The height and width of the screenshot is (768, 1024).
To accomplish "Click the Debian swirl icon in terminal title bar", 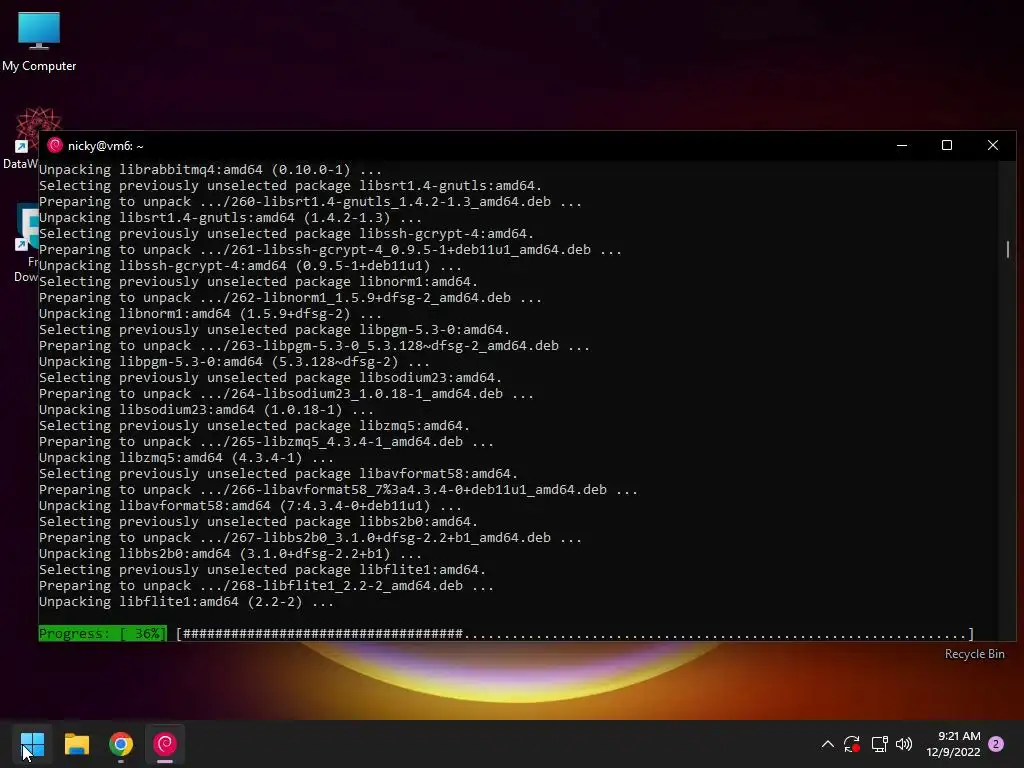I will tap(55, 146).
